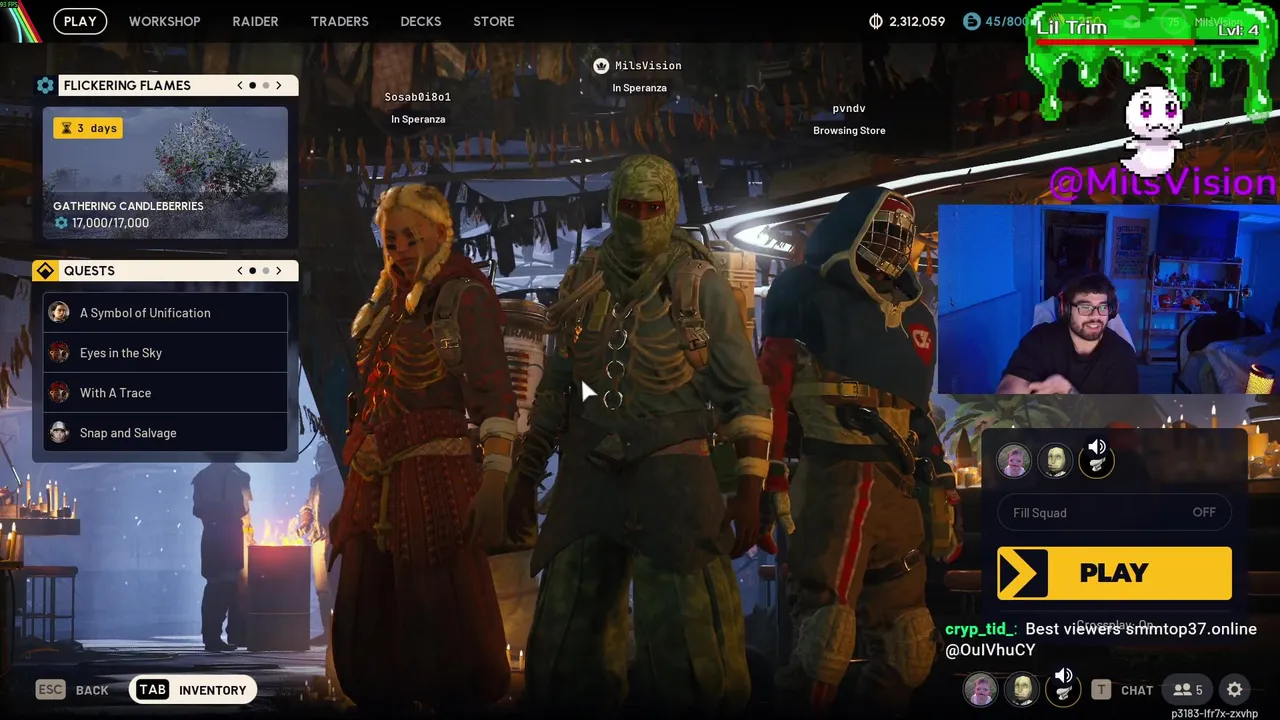Open the friends list showing 5
1280x720 pixels.
1188,689
